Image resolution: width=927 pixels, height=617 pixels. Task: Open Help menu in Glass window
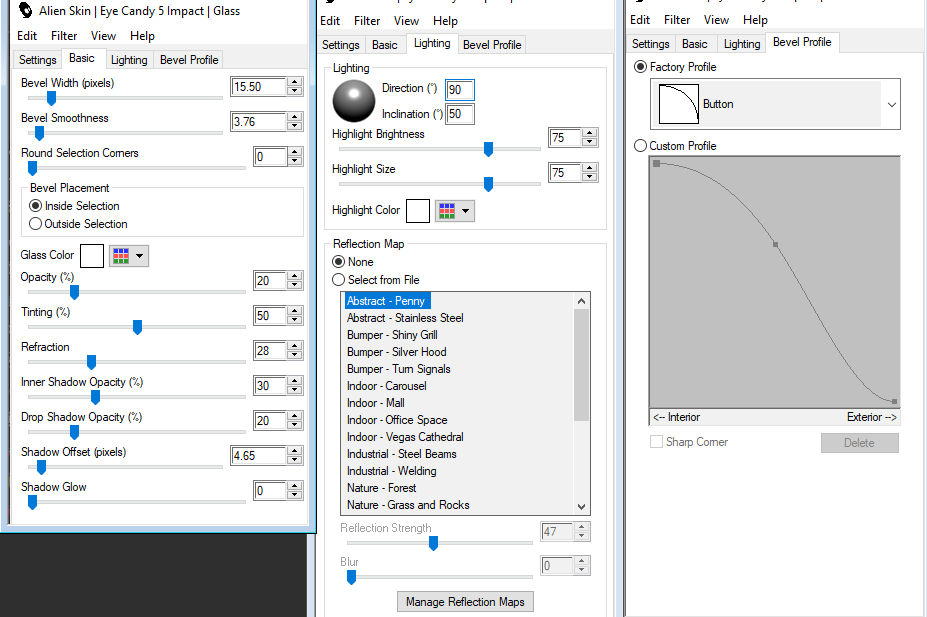[x=142, y=35]
